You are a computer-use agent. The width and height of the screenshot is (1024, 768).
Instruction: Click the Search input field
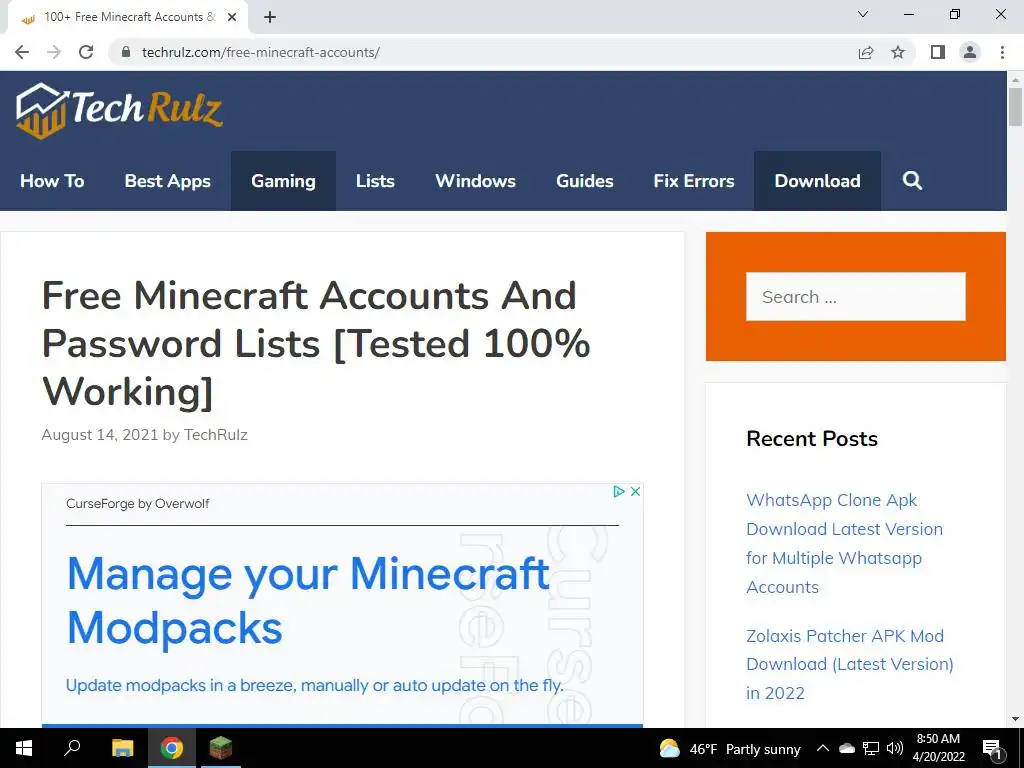(856, 296)
